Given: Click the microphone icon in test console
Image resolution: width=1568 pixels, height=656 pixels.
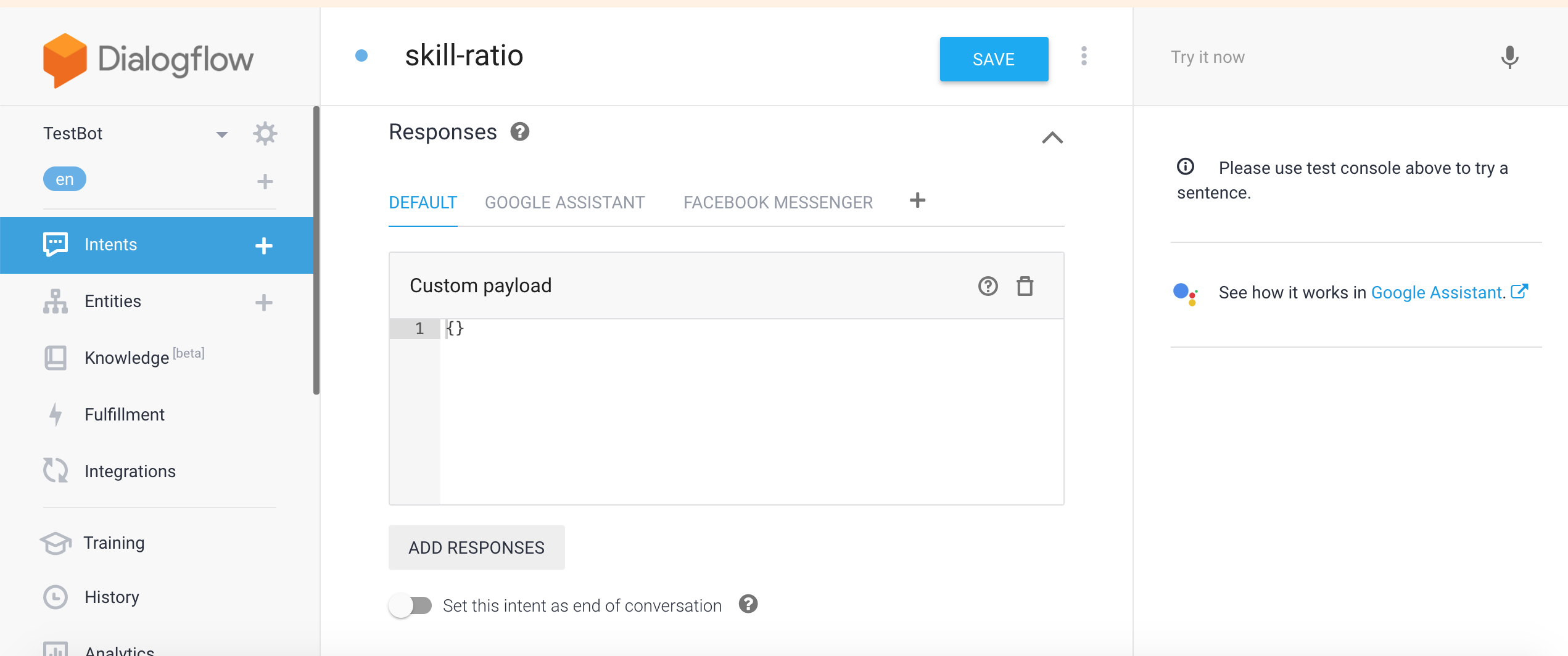Looking at the screenshot, I should tap(1509, 57).
